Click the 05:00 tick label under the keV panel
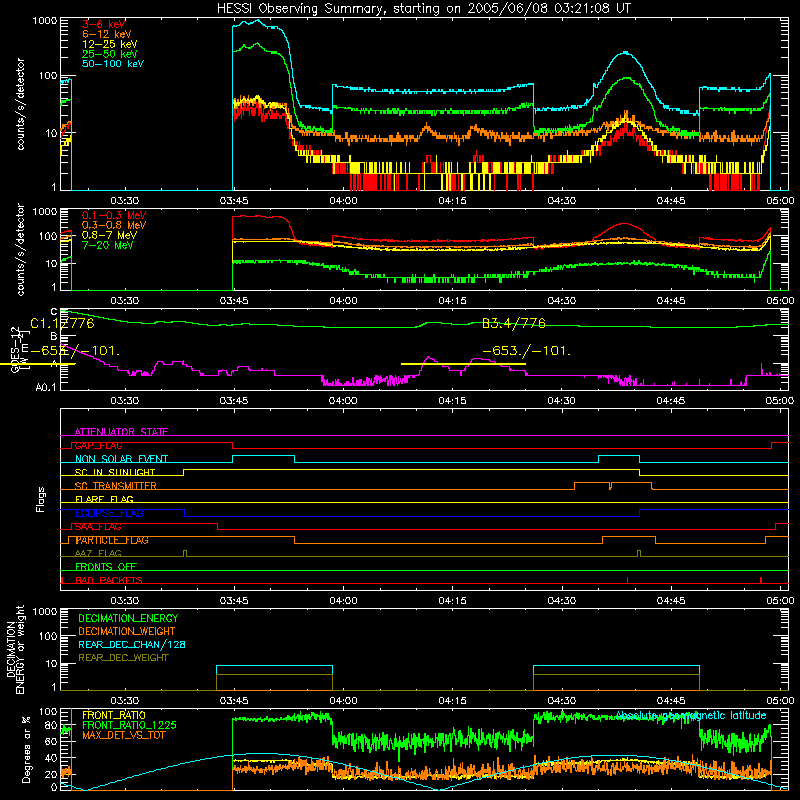 coord(780,201)
